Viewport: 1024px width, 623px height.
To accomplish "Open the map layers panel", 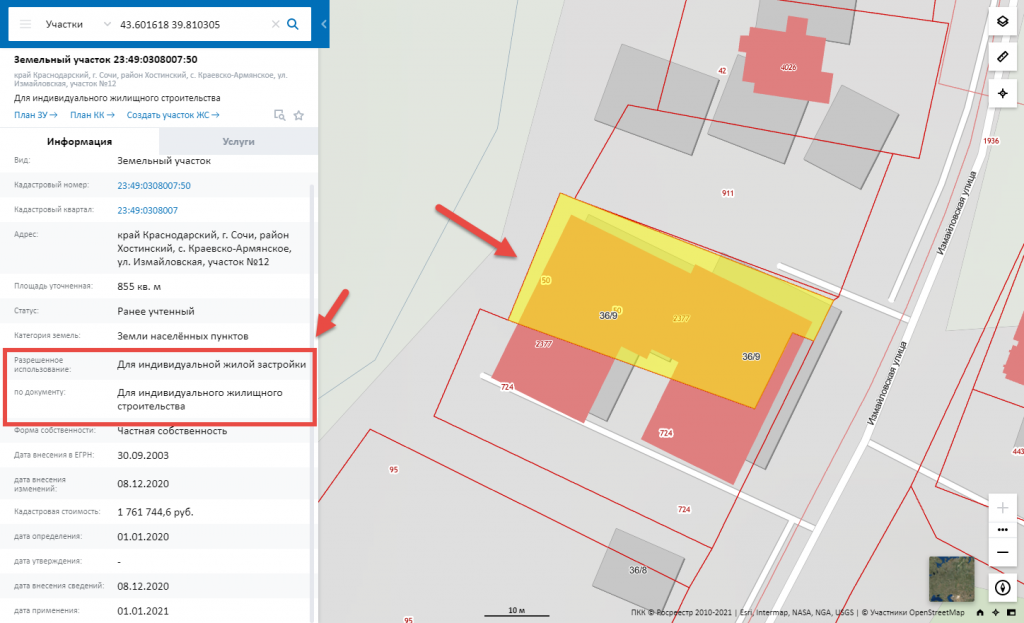I will [1003, 21].
